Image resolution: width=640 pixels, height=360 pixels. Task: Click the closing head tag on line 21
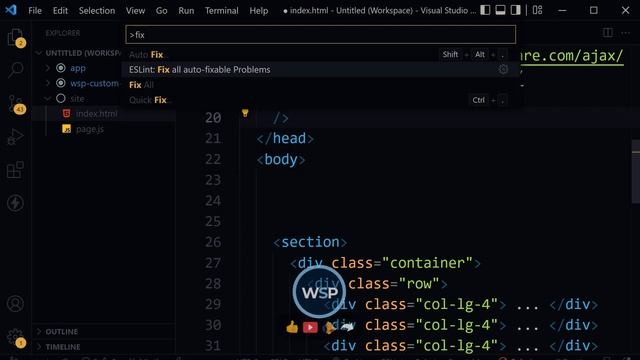285,138
